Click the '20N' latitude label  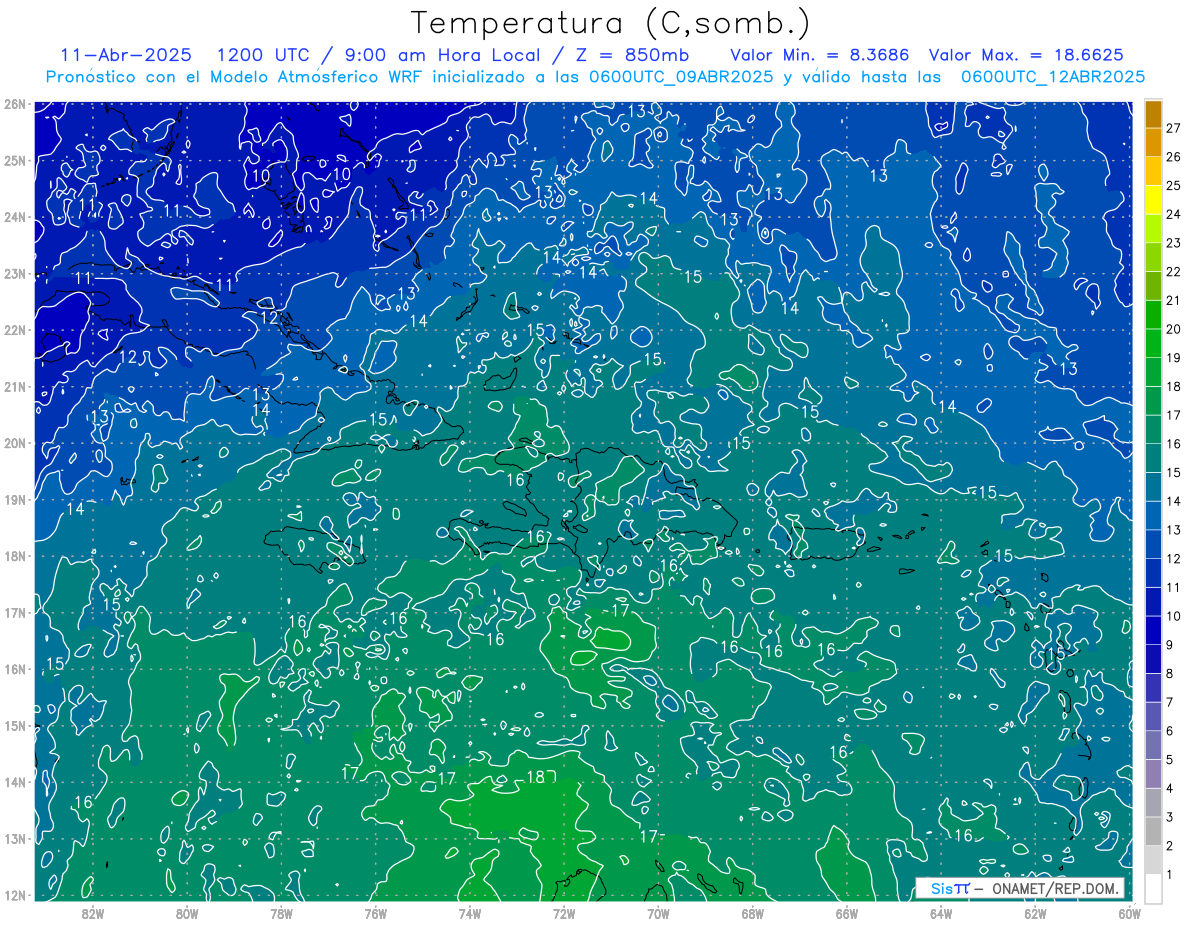click(14, 443)
